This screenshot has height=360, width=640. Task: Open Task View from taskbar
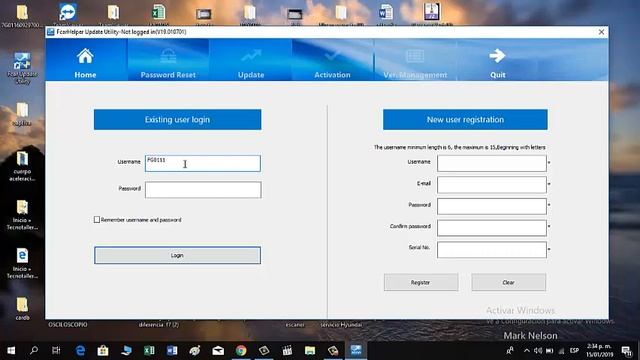point(56,350)
